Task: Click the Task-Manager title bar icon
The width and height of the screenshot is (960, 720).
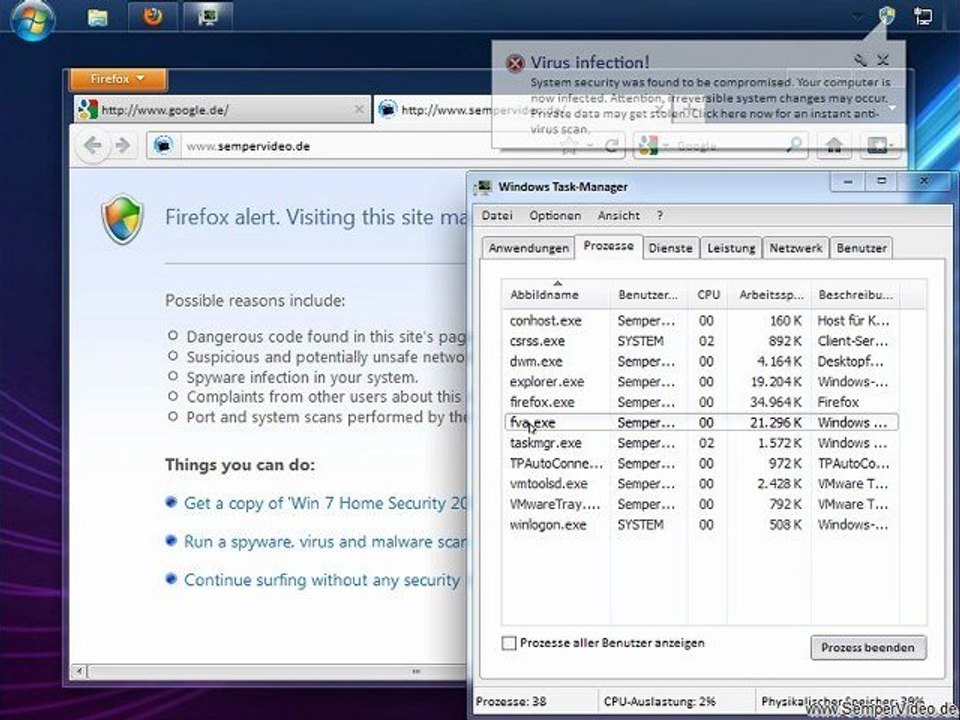Action: (x=484, y=187)
